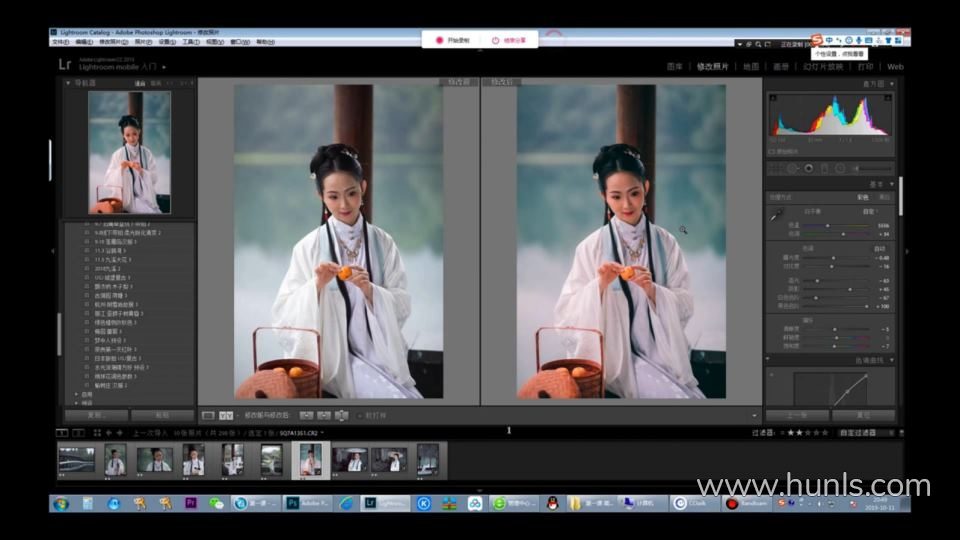Click the Lightroom taskbar button
The image size is (960, 540).
[x=385, y=503]
